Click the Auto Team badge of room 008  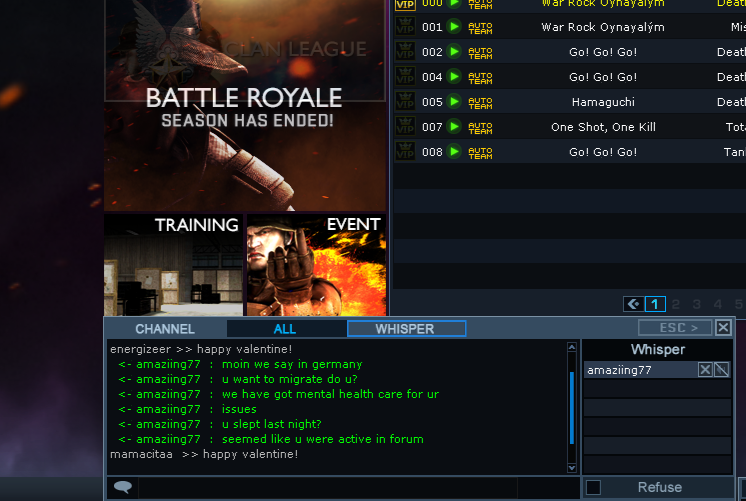point(480,153)
